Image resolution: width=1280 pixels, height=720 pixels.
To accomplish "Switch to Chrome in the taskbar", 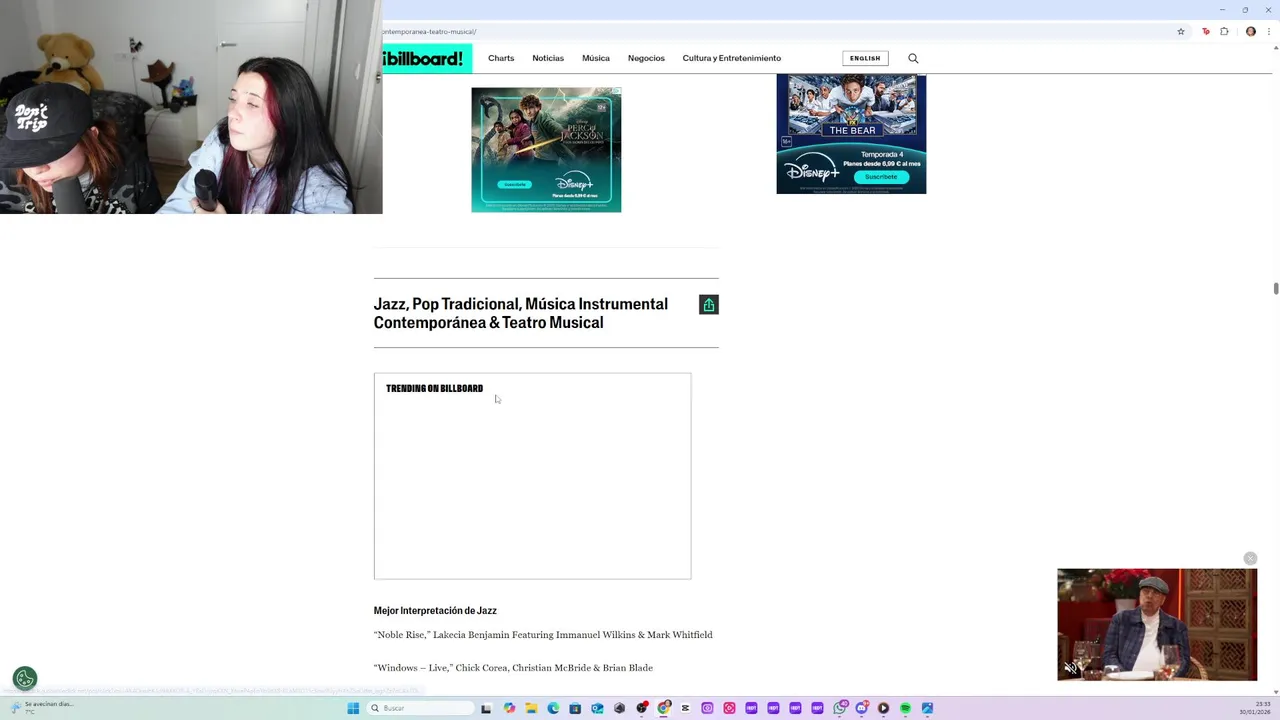I will [x=664, y=708].
